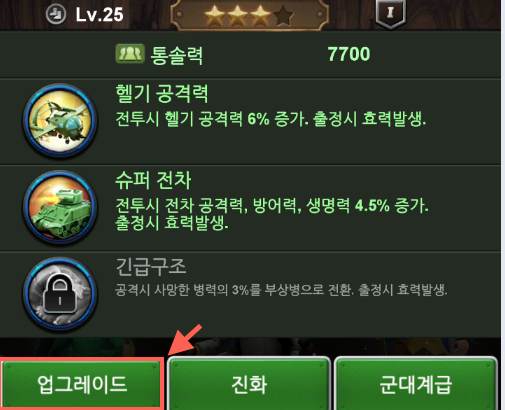505x410 pixels.
Task: Click the 3% wounded conversion description text
Action: [x=281, y=290]
